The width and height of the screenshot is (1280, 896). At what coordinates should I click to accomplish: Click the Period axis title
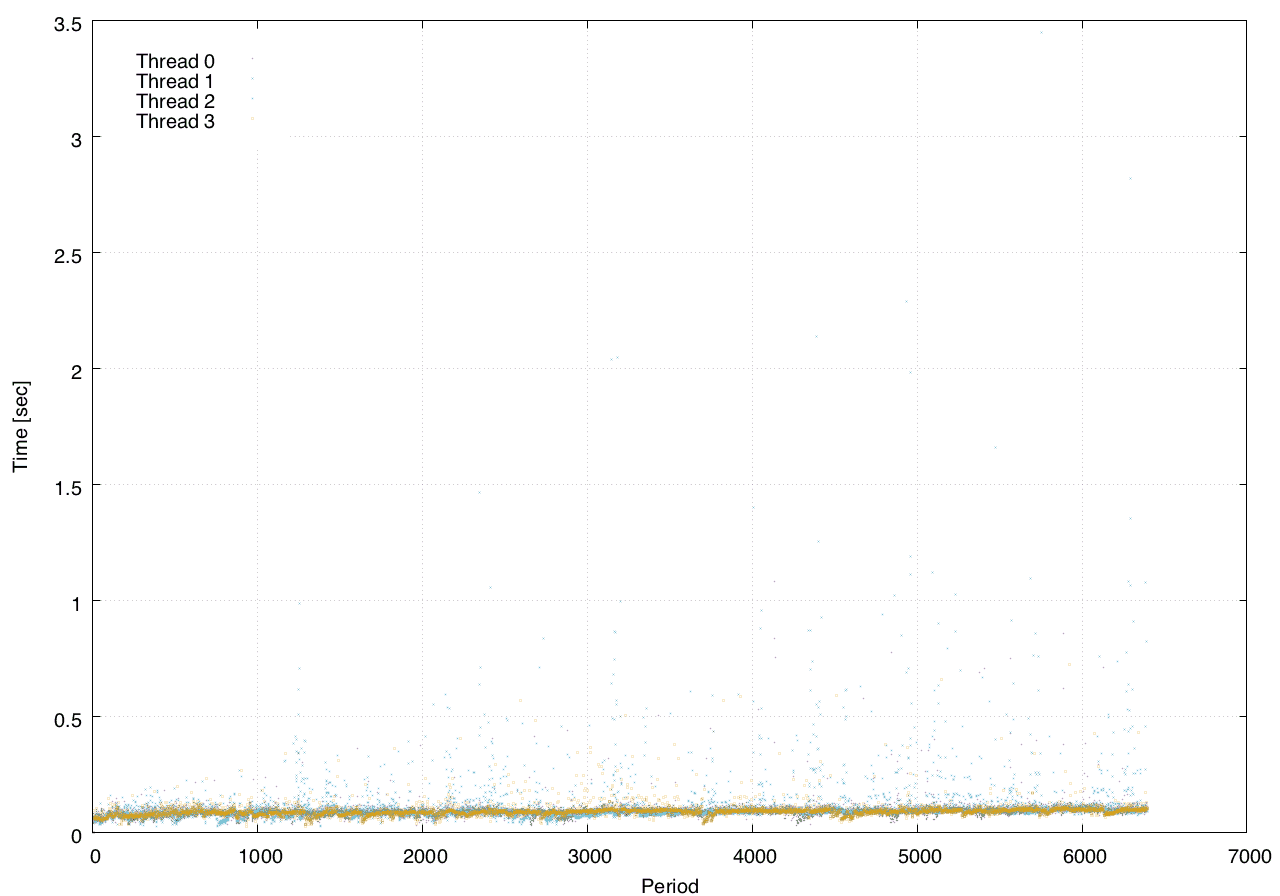pos(669,885)
